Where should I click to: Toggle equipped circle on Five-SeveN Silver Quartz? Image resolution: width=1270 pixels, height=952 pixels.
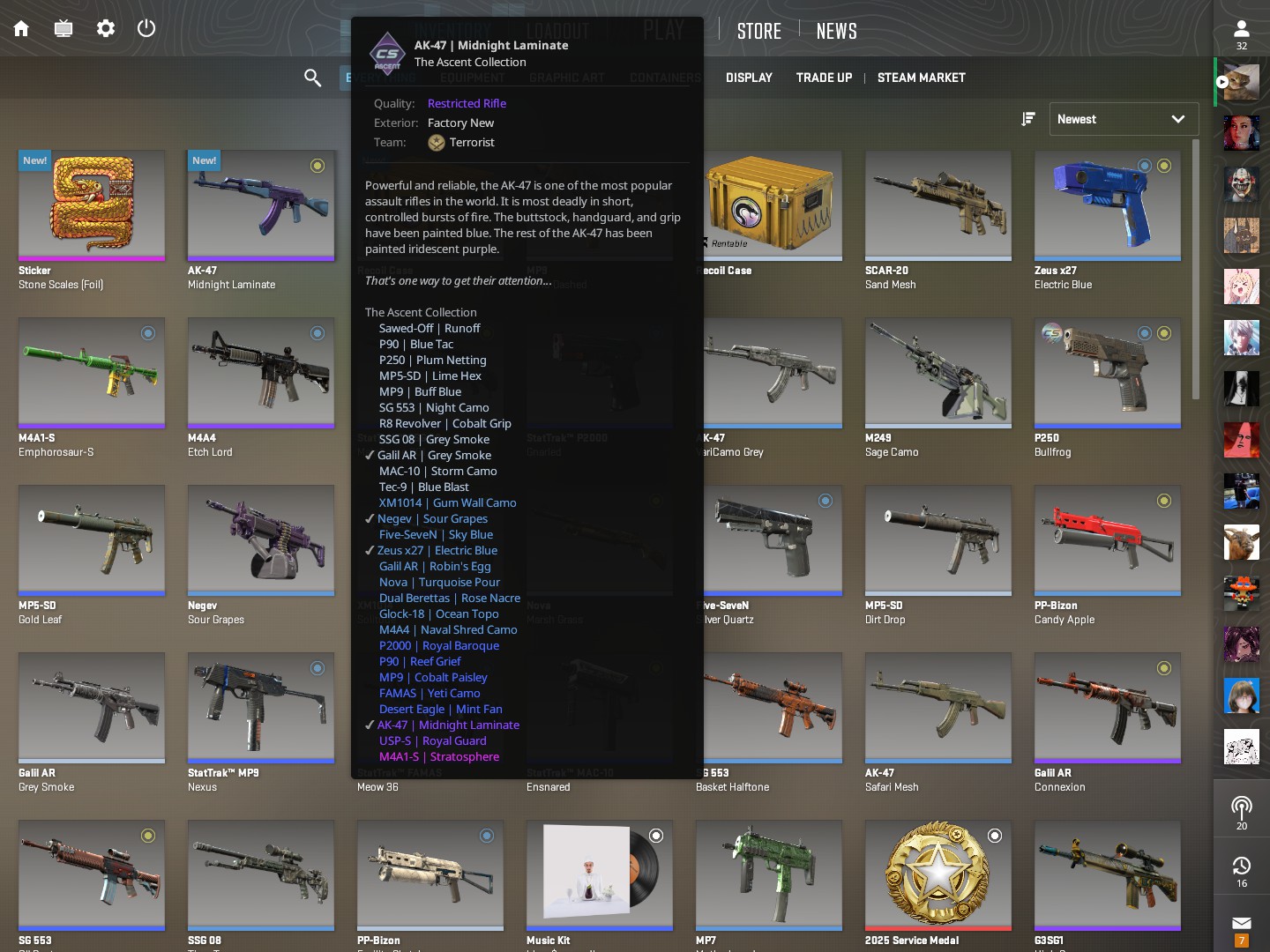825,501
